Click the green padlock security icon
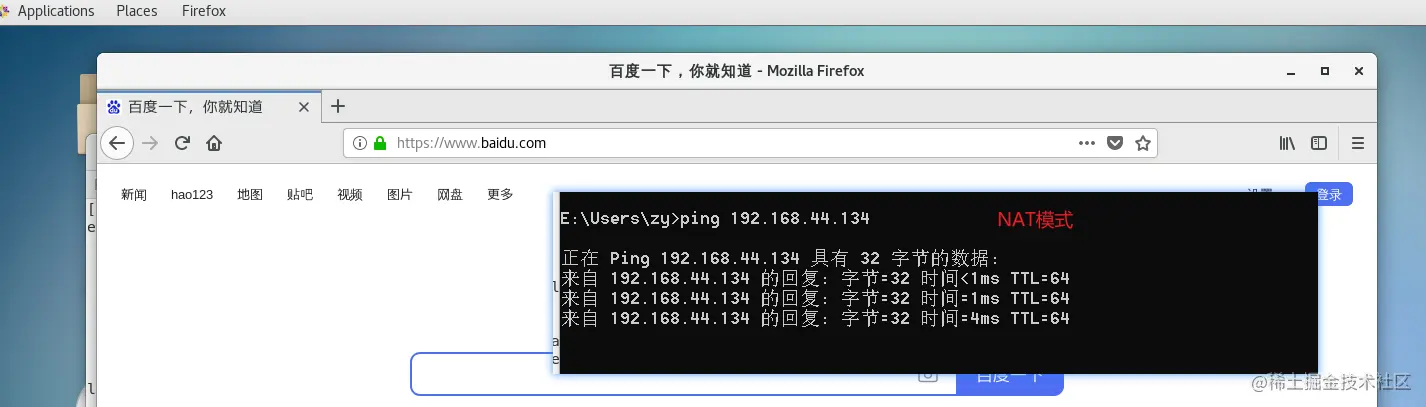 click(x=380, y=143)
